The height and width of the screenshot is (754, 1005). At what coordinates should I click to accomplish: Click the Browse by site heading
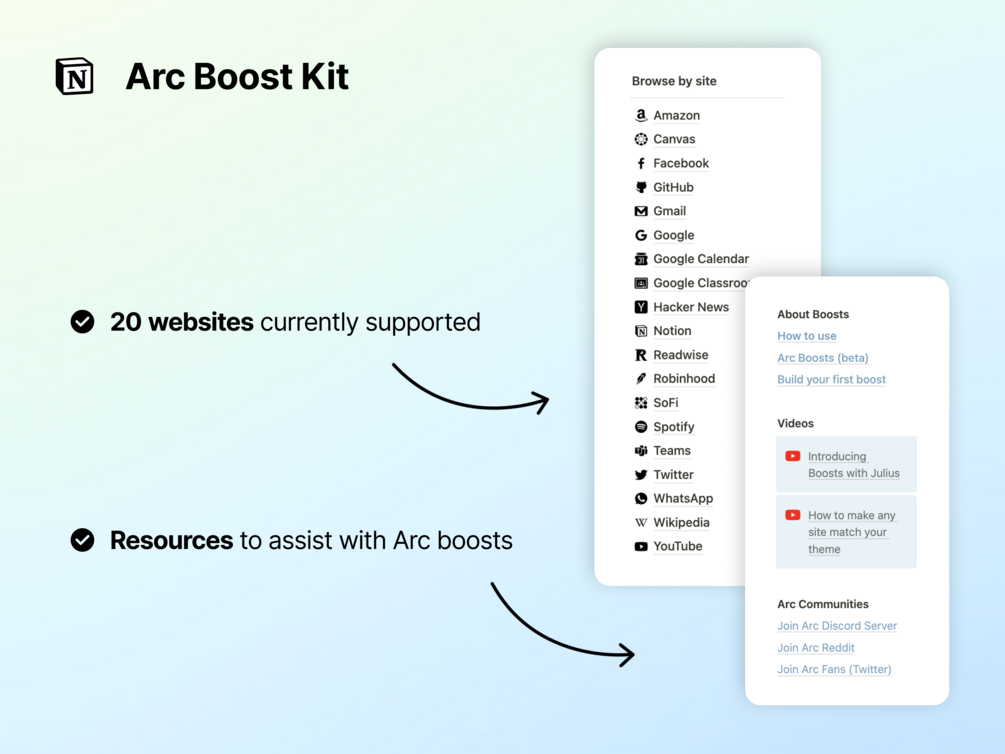pos(674,81)
